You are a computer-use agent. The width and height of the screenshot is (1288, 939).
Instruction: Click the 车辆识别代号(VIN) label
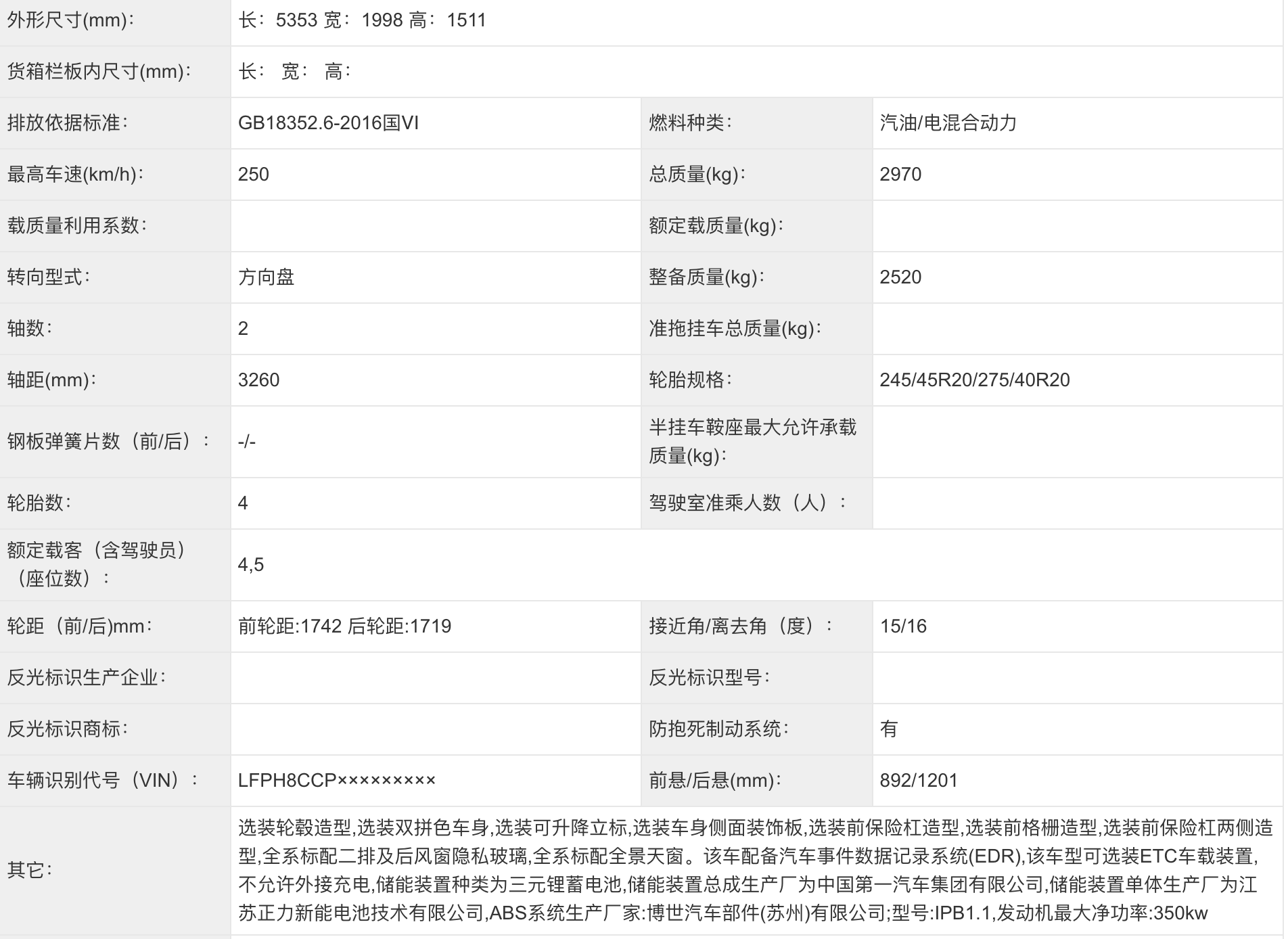pyautogui.click(x=102, y=781)
